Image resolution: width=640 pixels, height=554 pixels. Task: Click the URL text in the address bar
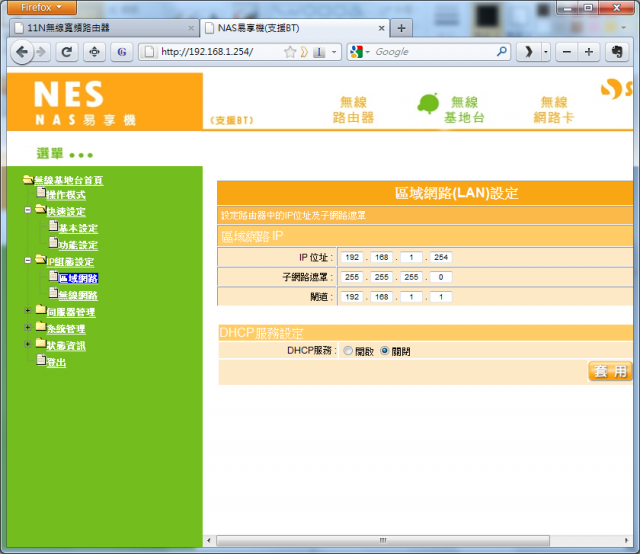pos(207,52)
